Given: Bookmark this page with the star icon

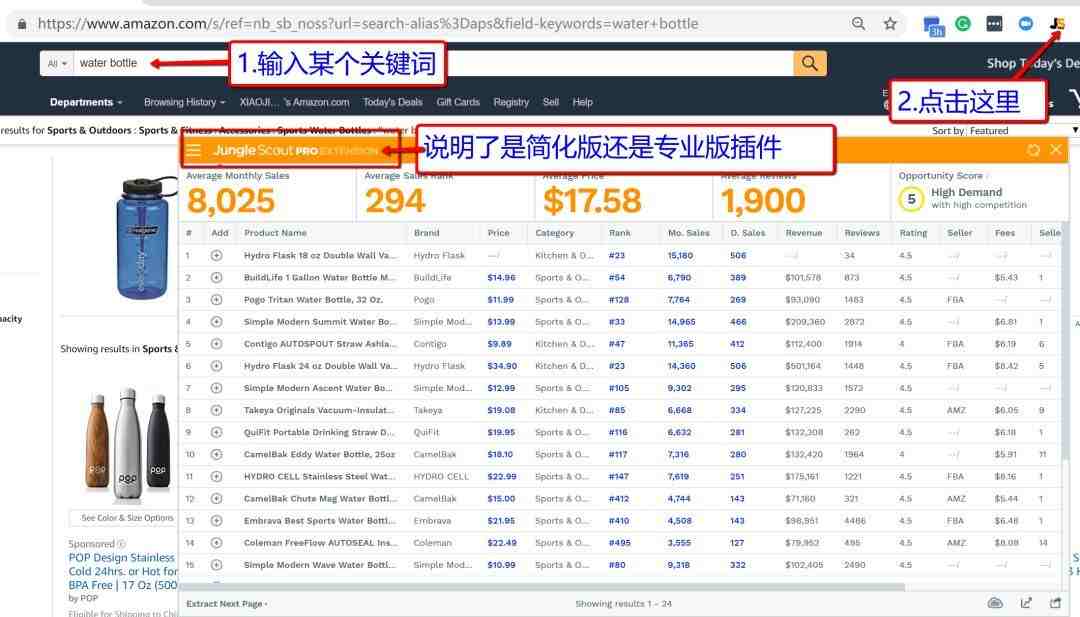Looking at the screenshot, I should coord(890,24).
